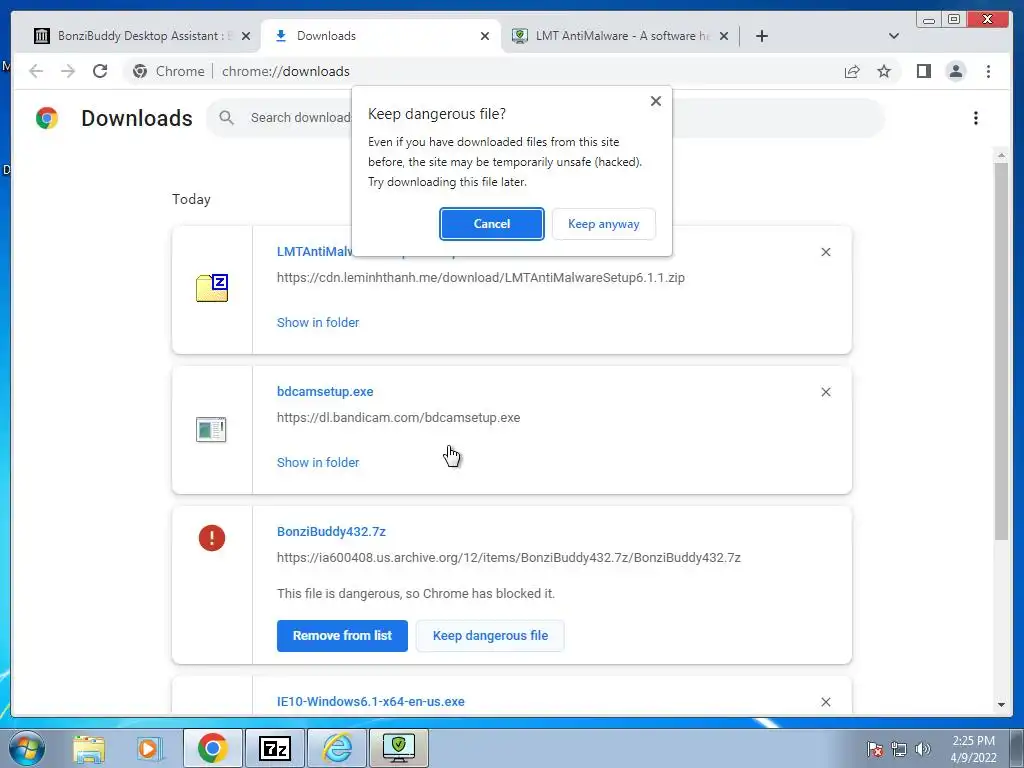Click the cdn.leminhthanh.me download URL
Image resolution: width=1024 pixels, height=768 pixels.
[481, 278]
